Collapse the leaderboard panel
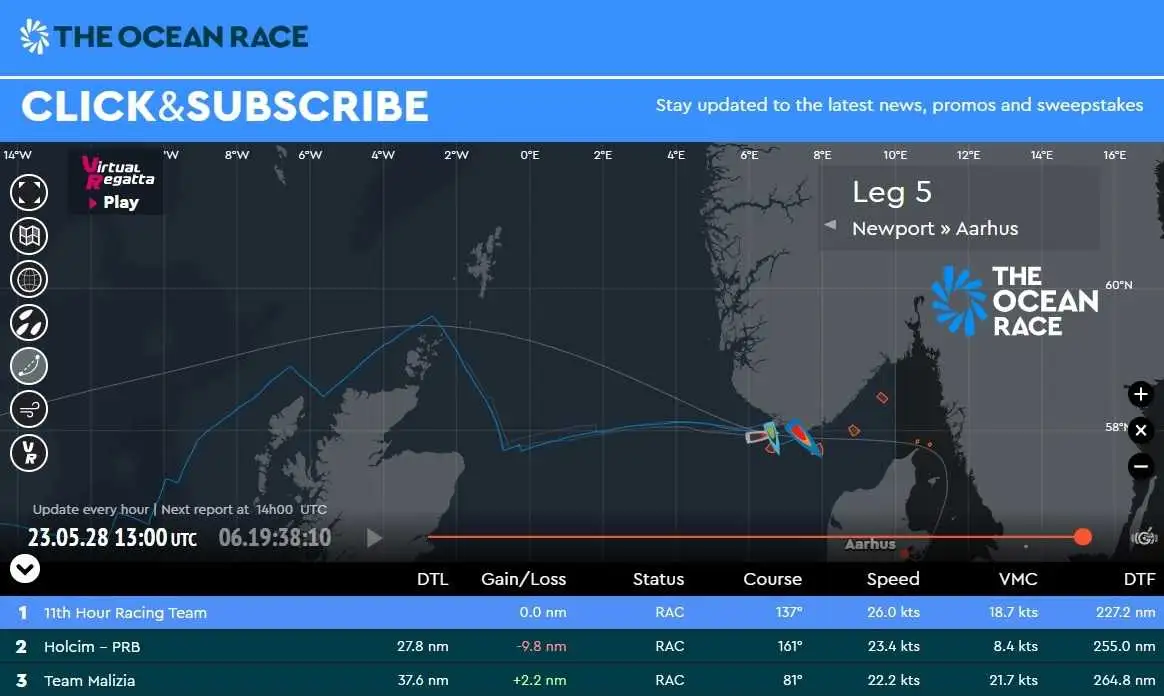Image resolution: width=1164 pixels, height=696 pixels. click(x=24, y=569)
